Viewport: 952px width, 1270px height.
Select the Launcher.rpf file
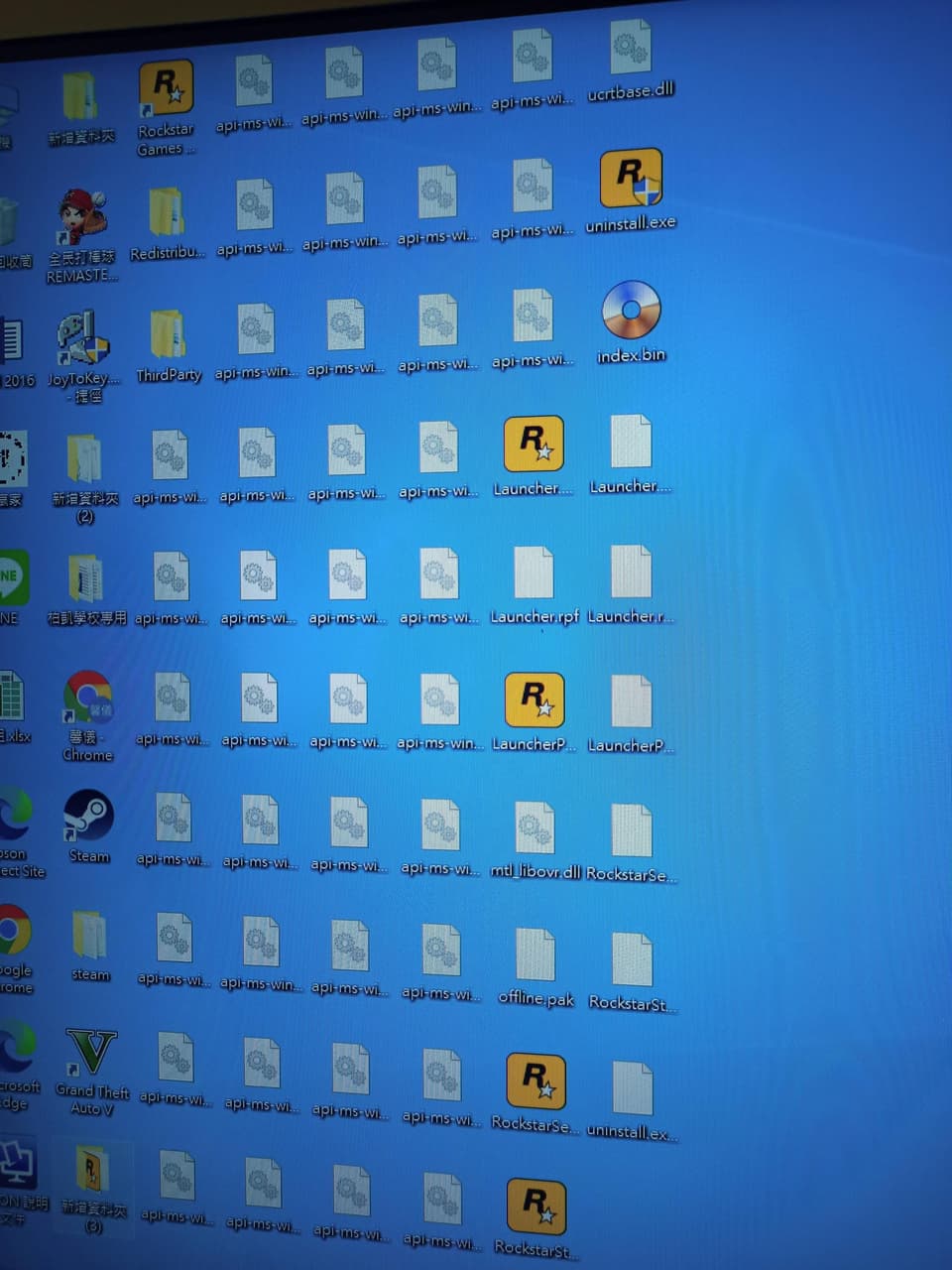[x=534, y=574]
